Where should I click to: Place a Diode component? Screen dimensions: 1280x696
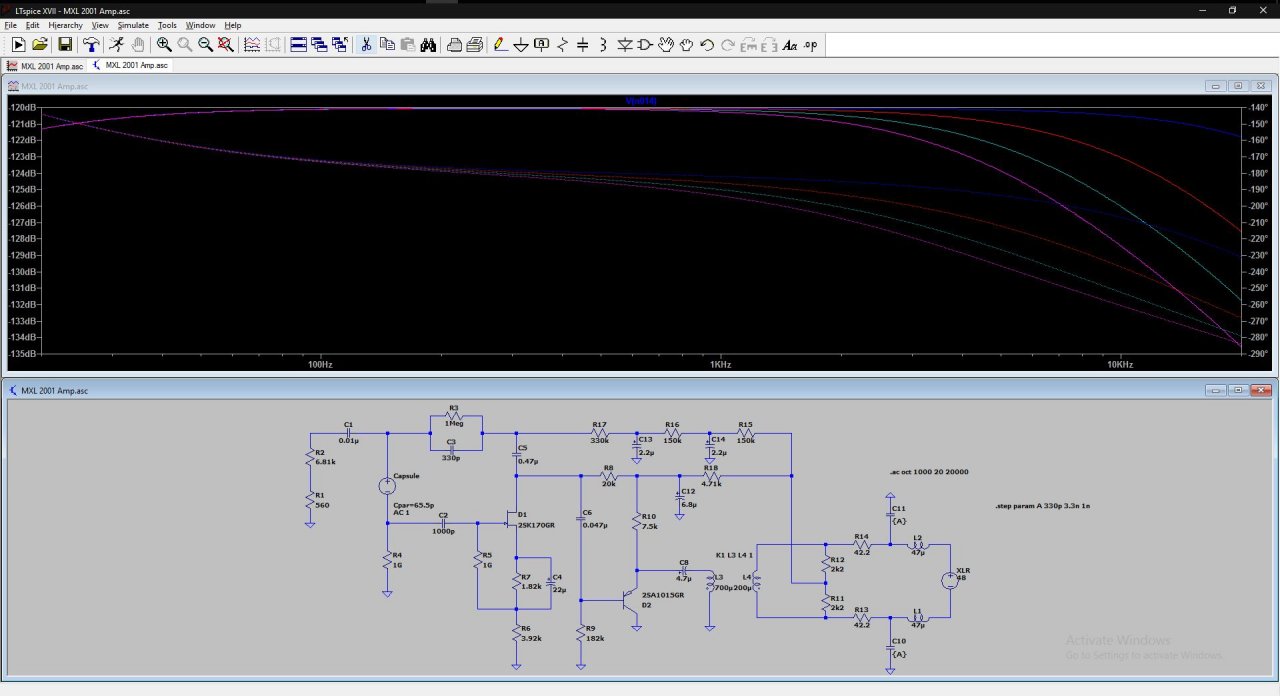[625, 45]
